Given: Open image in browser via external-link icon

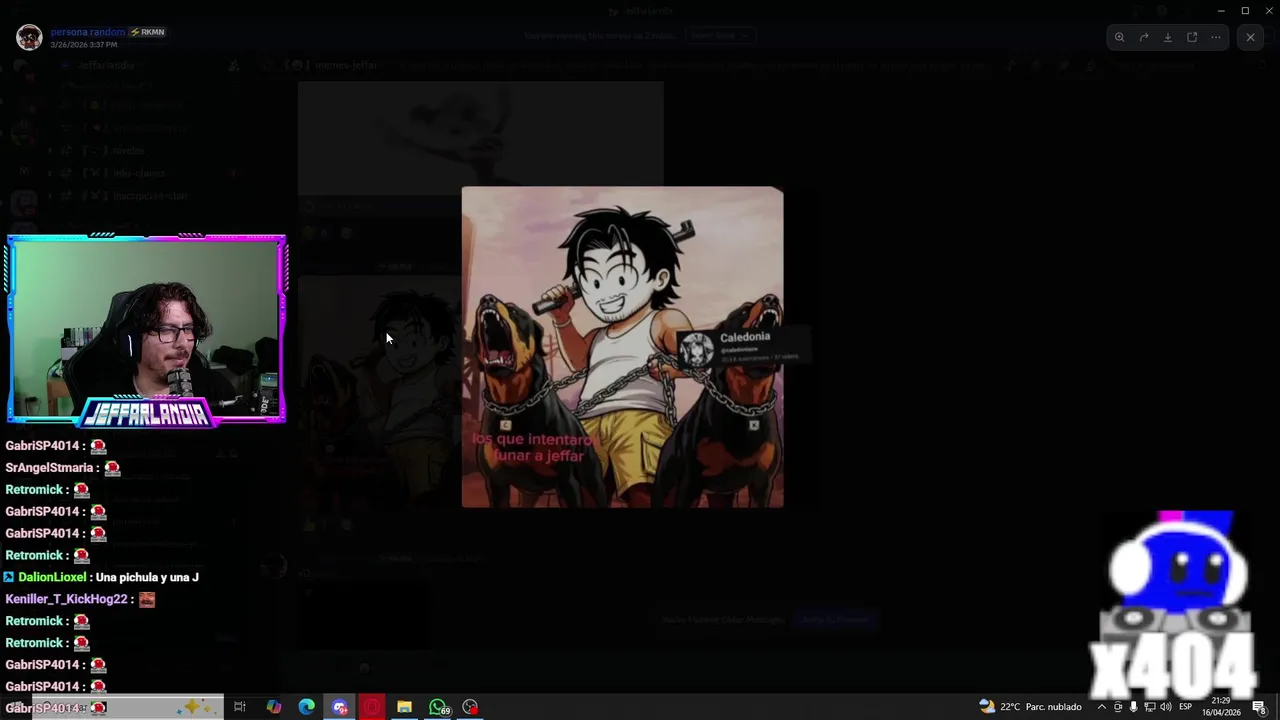Looking at the screenshot, I should tap(1192, 37).
